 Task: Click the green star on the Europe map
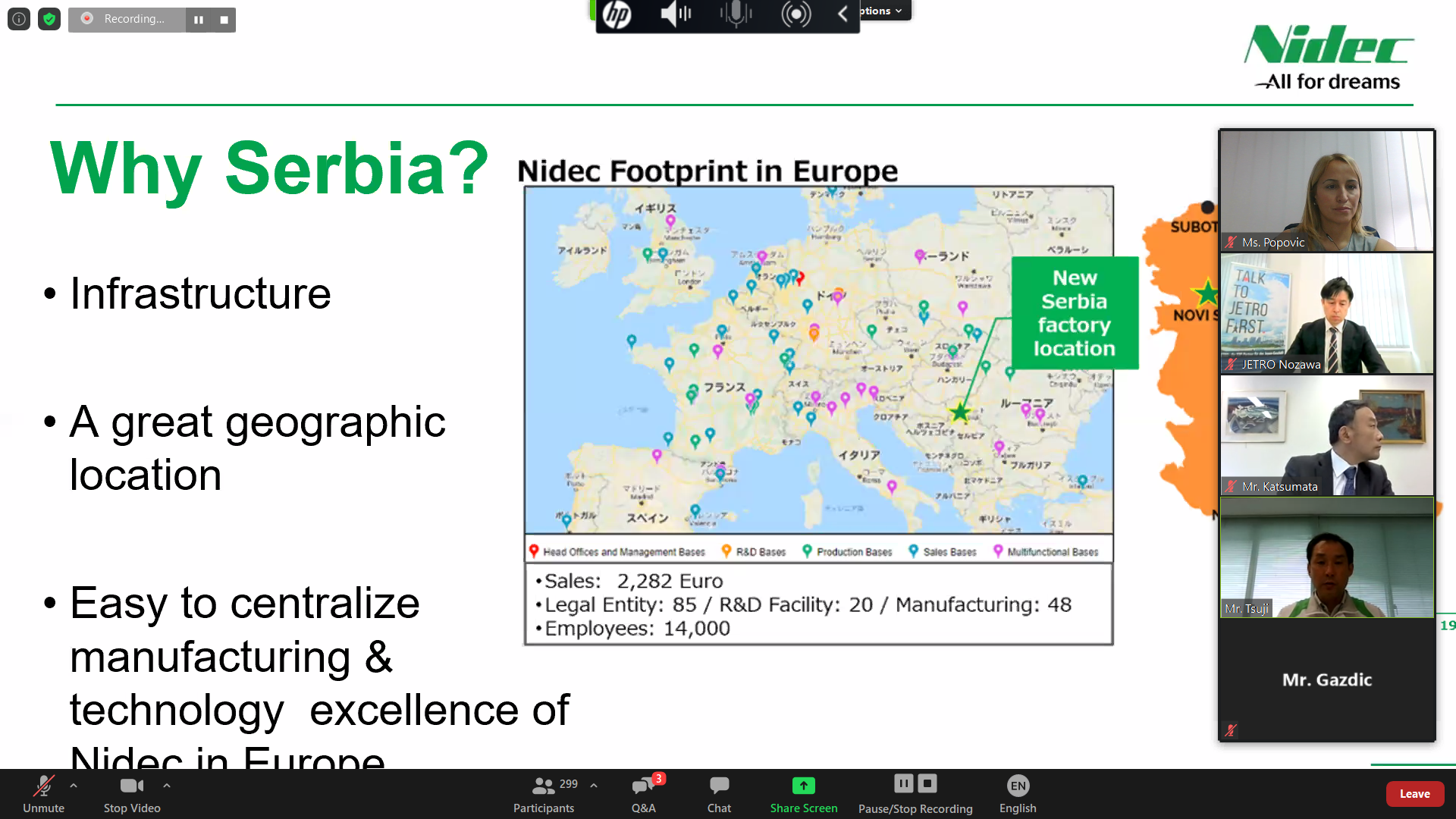click(960, 412)
